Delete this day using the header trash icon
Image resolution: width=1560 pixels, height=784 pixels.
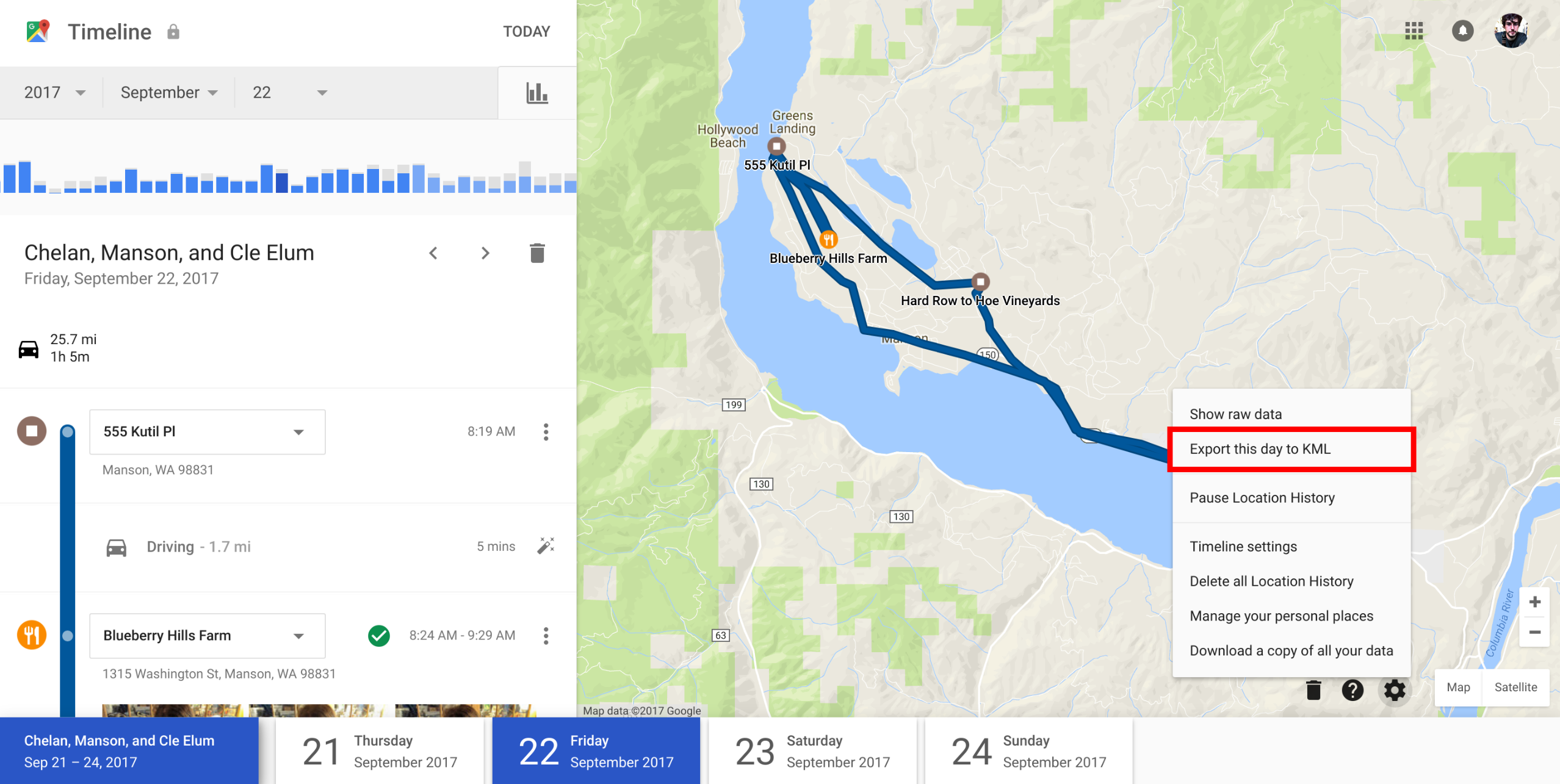click(x=537, y=253)
